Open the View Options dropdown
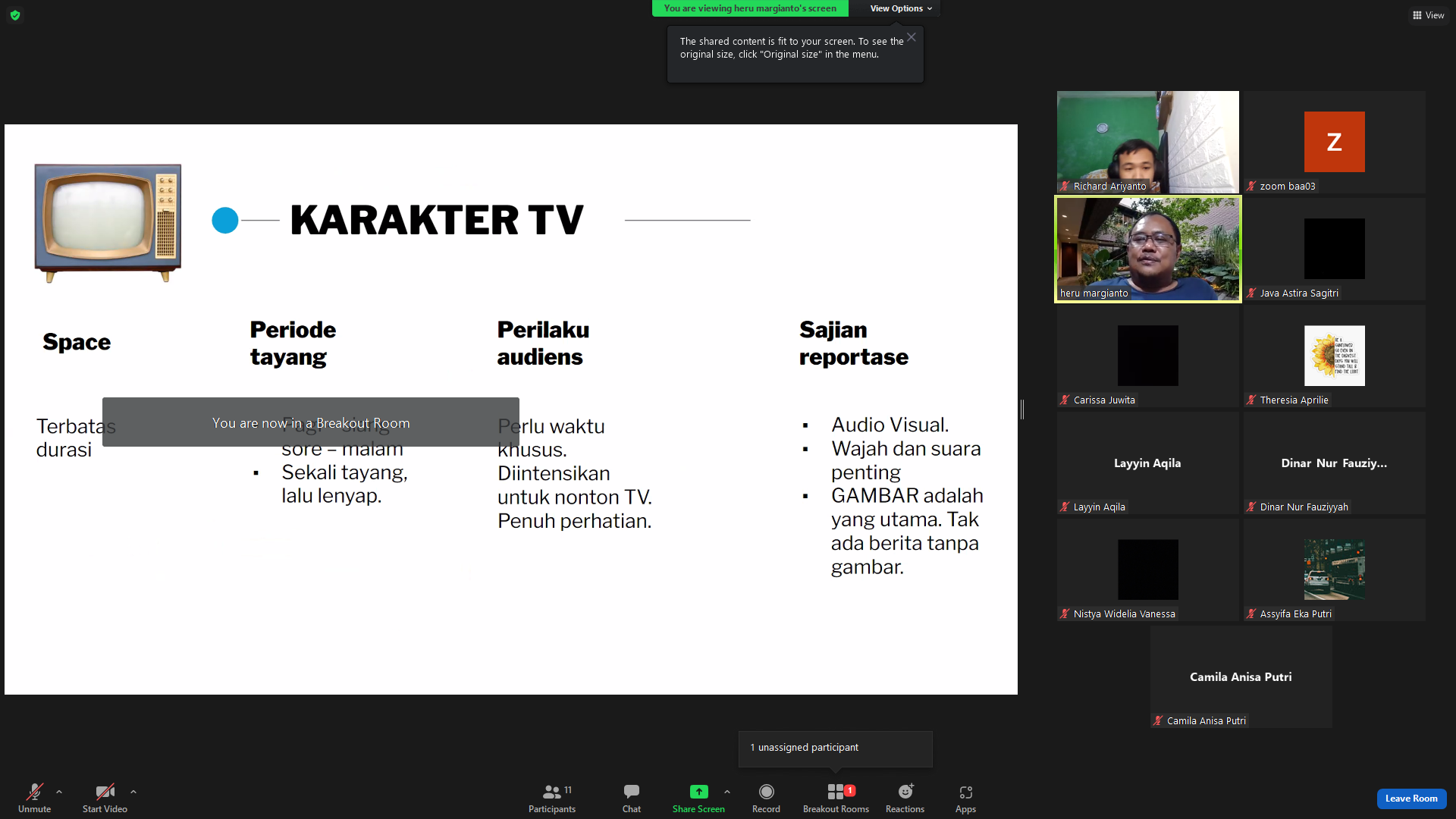Screen dimensions: 1456x819 click(x=901, y=8)
